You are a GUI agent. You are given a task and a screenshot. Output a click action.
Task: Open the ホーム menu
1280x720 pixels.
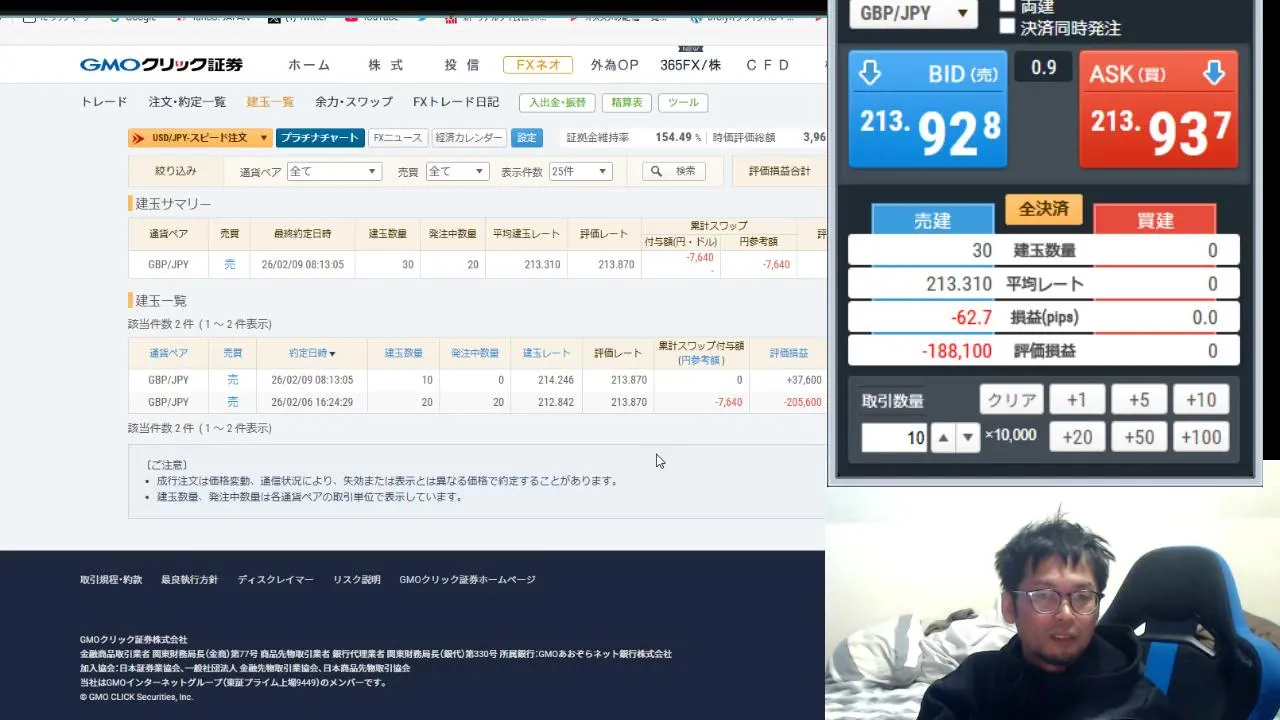(309, 65)
